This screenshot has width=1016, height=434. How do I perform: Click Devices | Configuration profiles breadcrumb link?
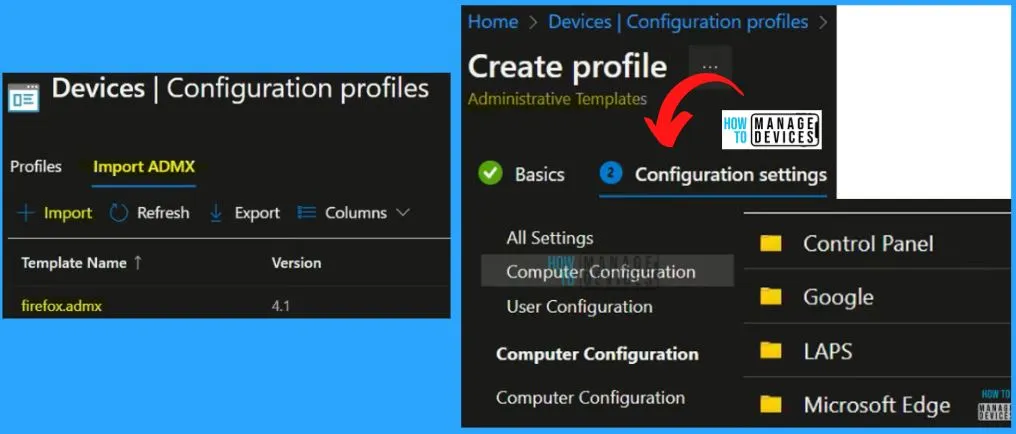coord(678,21)
